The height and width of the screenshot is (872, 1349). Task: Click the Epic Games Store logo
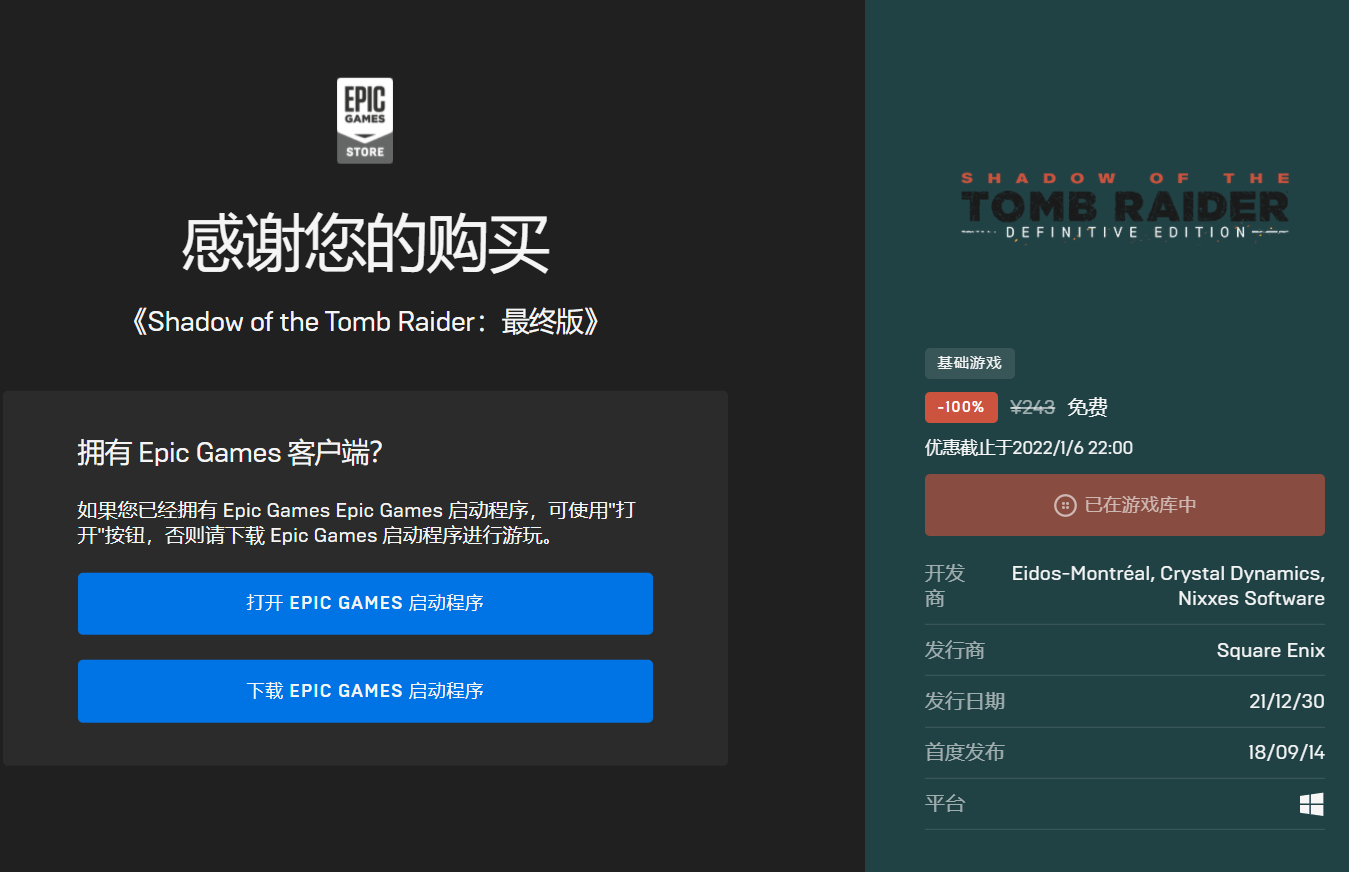365,121
